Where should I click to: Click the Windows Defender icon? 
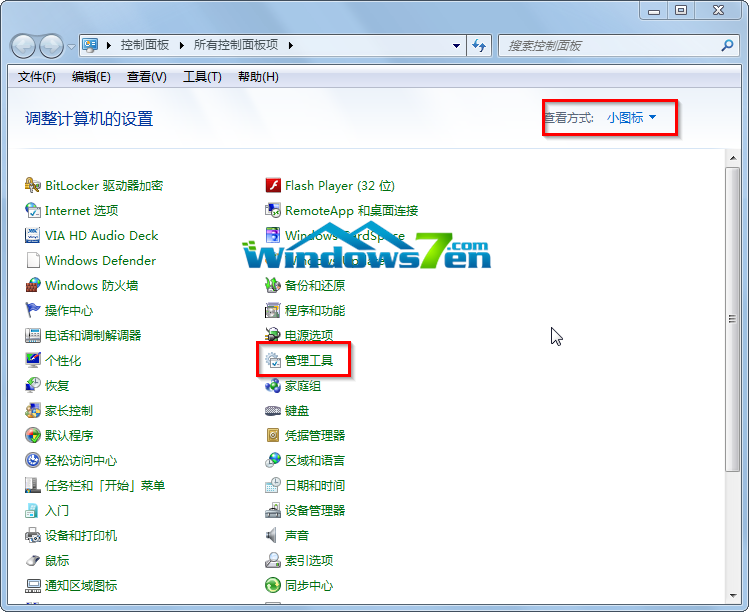[32, 260]
